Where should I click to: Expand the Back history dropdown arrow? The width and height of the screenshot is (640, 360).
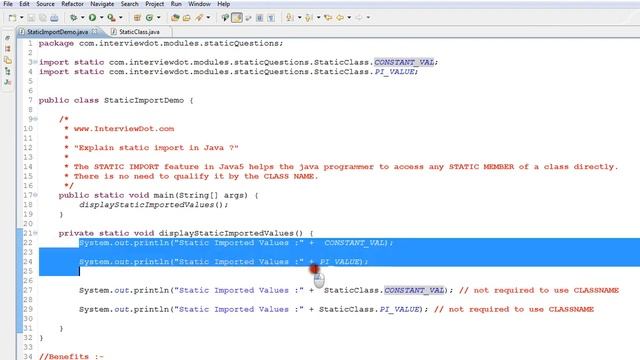coord(349,18)
